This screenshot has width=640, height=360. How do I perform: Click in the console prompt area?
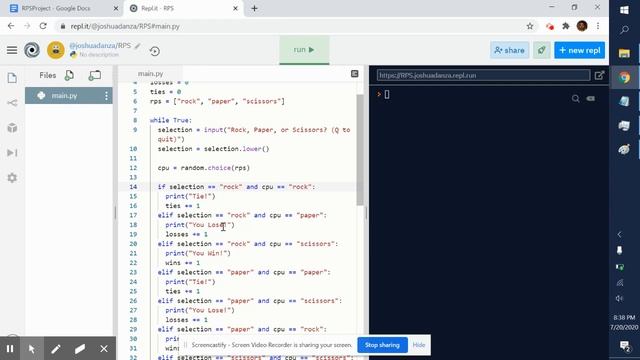tap(387, 94)
